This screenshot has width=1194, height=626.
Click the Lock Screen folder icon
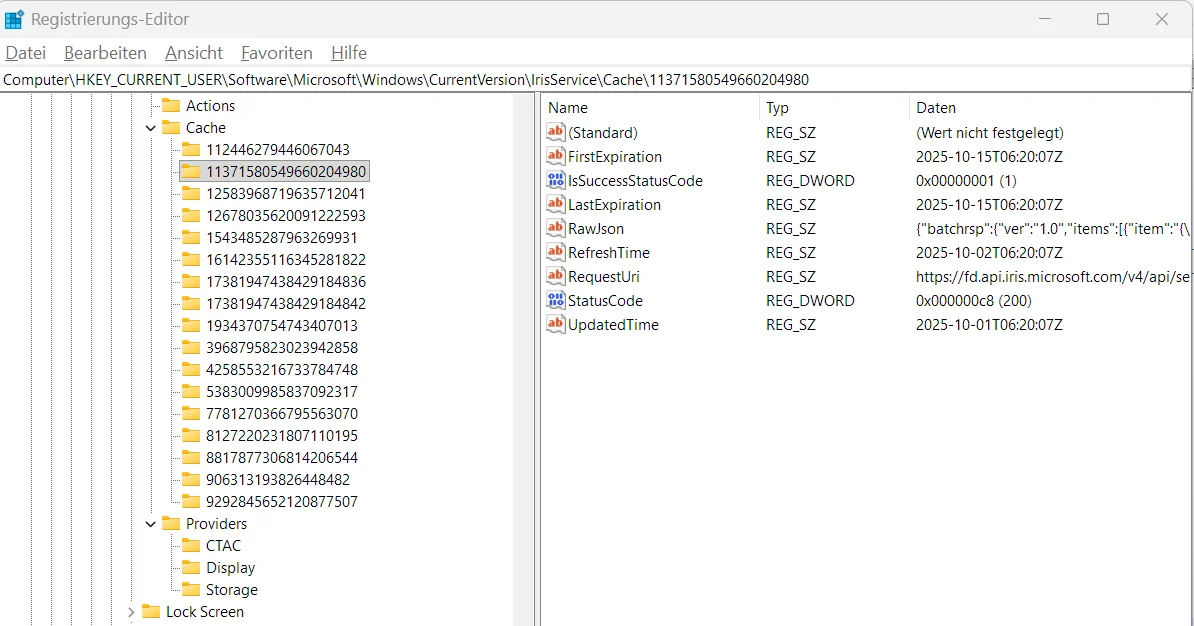tap(152, 612)
